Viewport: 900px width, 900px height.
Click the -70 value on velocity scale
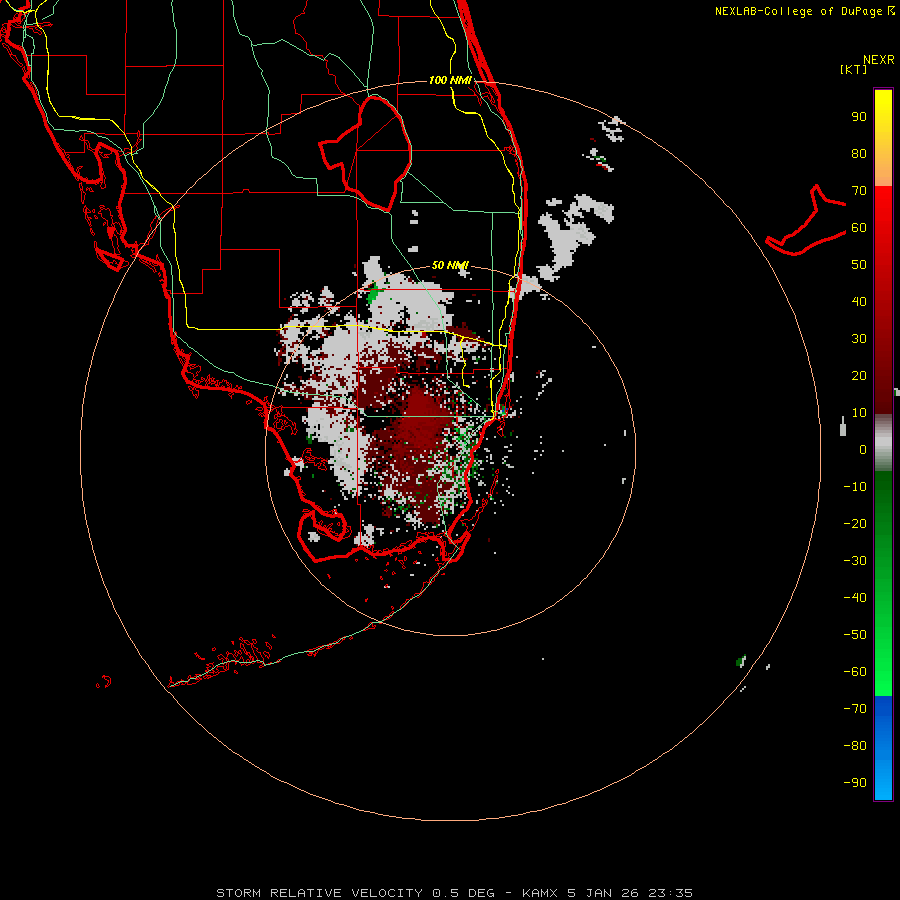pos(855,709)
